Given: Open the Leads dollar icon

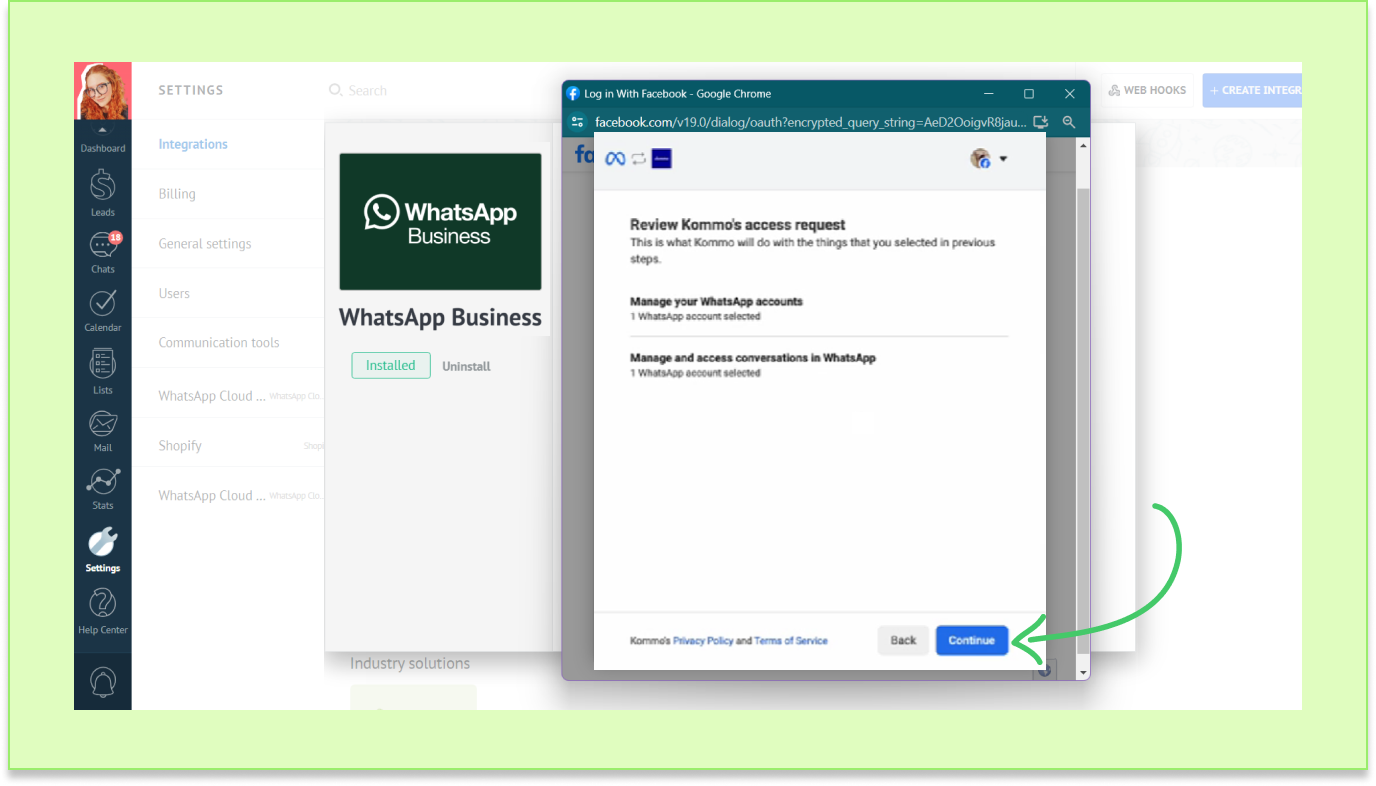Looking at the screenshot, I should coord(103,188).
